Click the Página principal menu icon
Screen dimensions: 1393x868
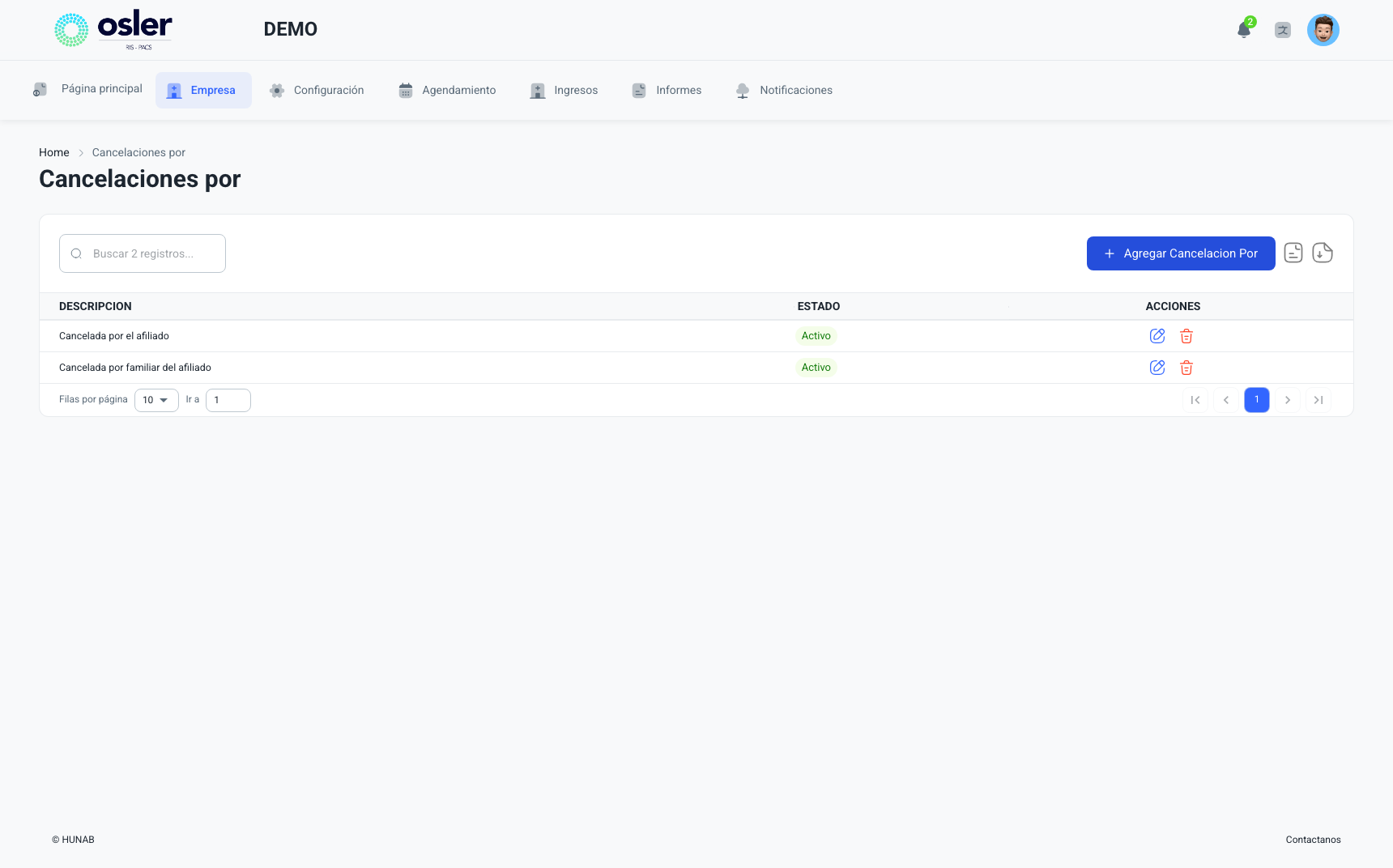40,90
